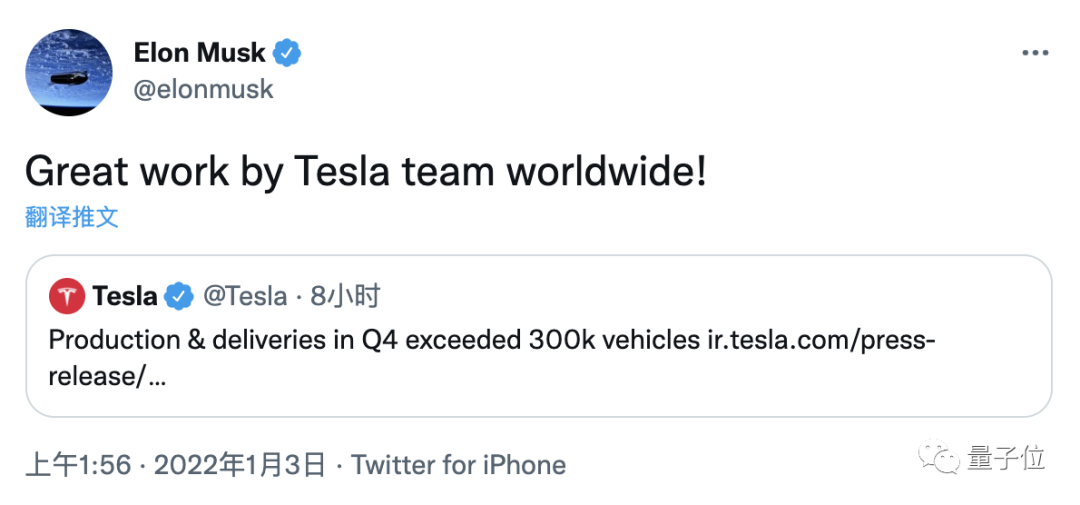Click the WeChat watermark icon
The height and width of the screenshot is (505, 1080).
click(942, 459)
